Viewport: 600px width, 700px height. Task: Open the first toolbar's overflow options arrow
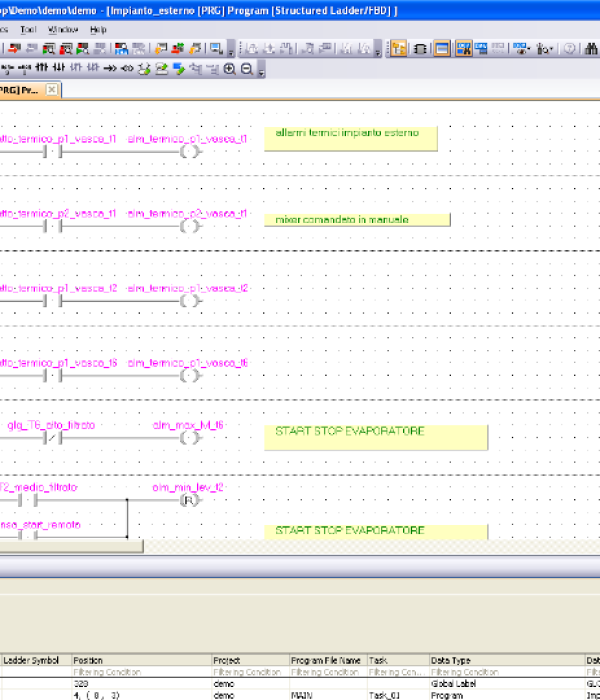click(x=232, y=49)
